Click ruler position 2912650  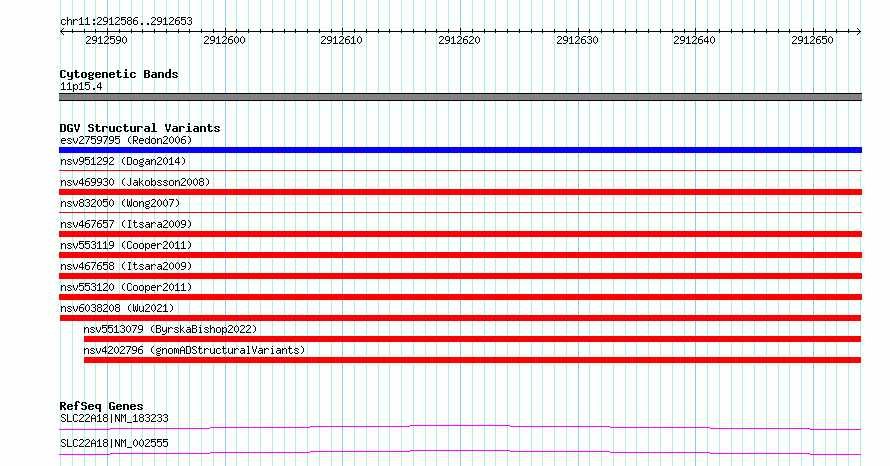(x=812, y=40)
